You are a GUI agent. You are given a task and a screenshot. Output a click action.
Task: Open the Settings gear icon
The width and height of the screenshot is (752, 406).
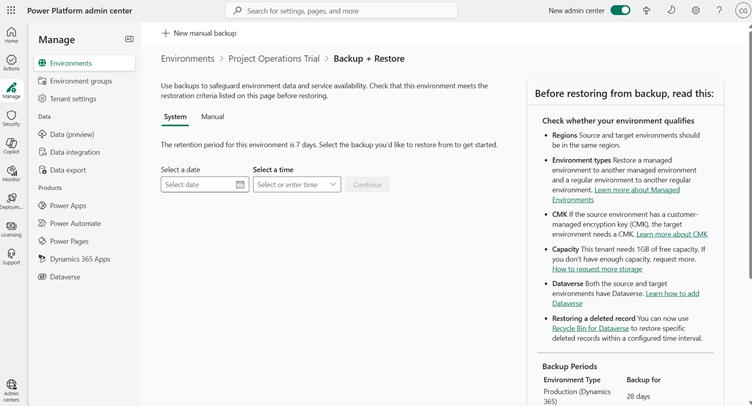695,10
